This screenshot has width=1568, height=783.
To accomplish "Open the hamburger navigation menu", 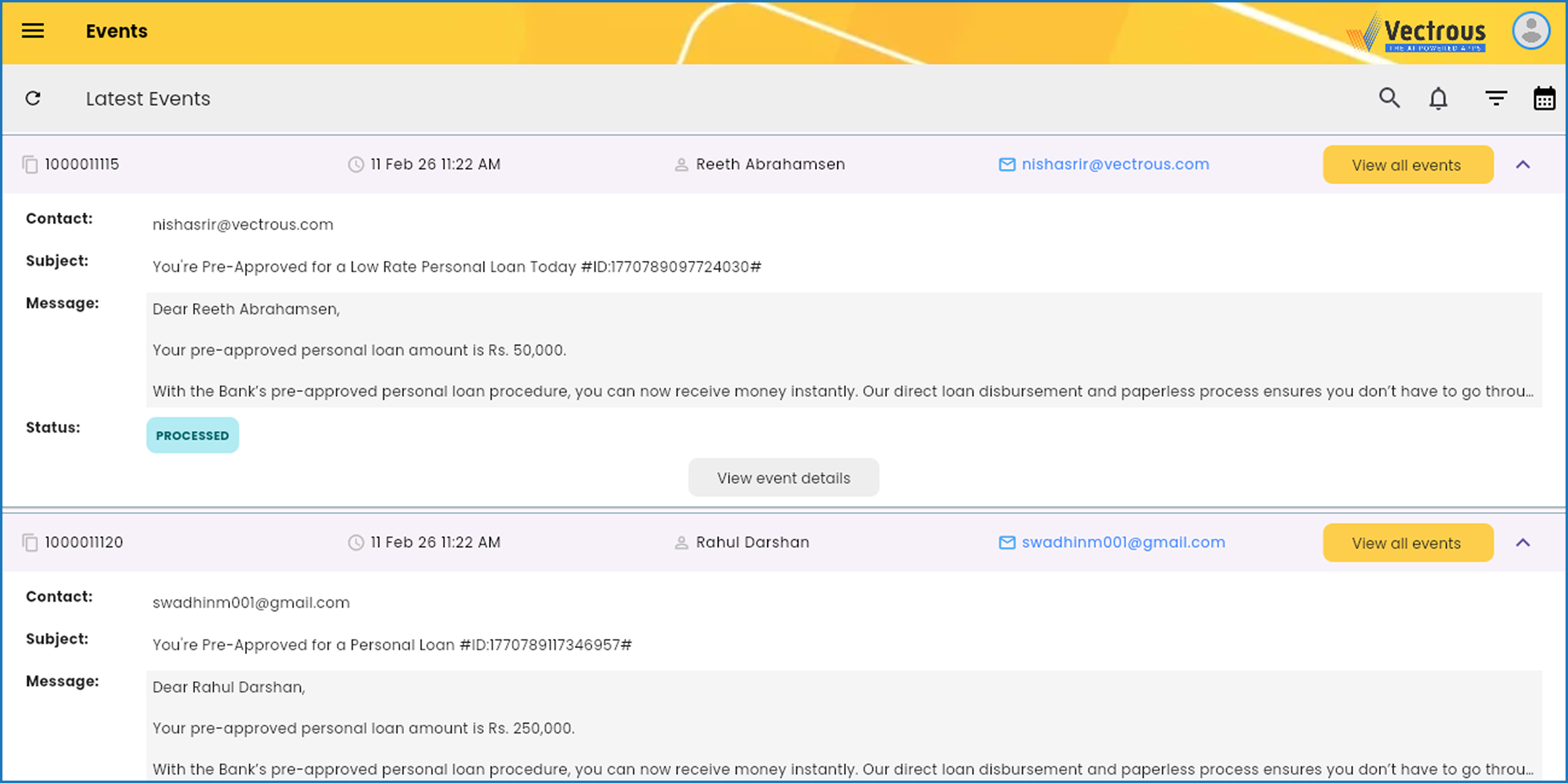I will [x=33, y=31].
